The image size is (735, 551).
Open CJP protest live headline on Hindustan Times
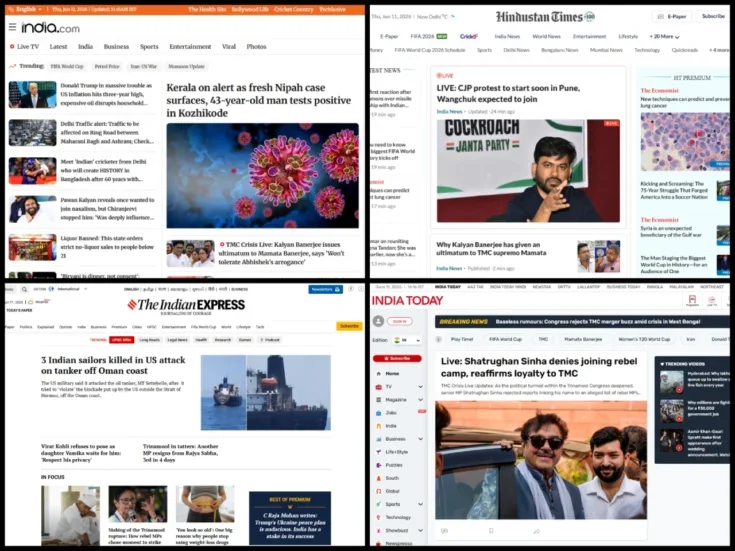coord(508,93)
